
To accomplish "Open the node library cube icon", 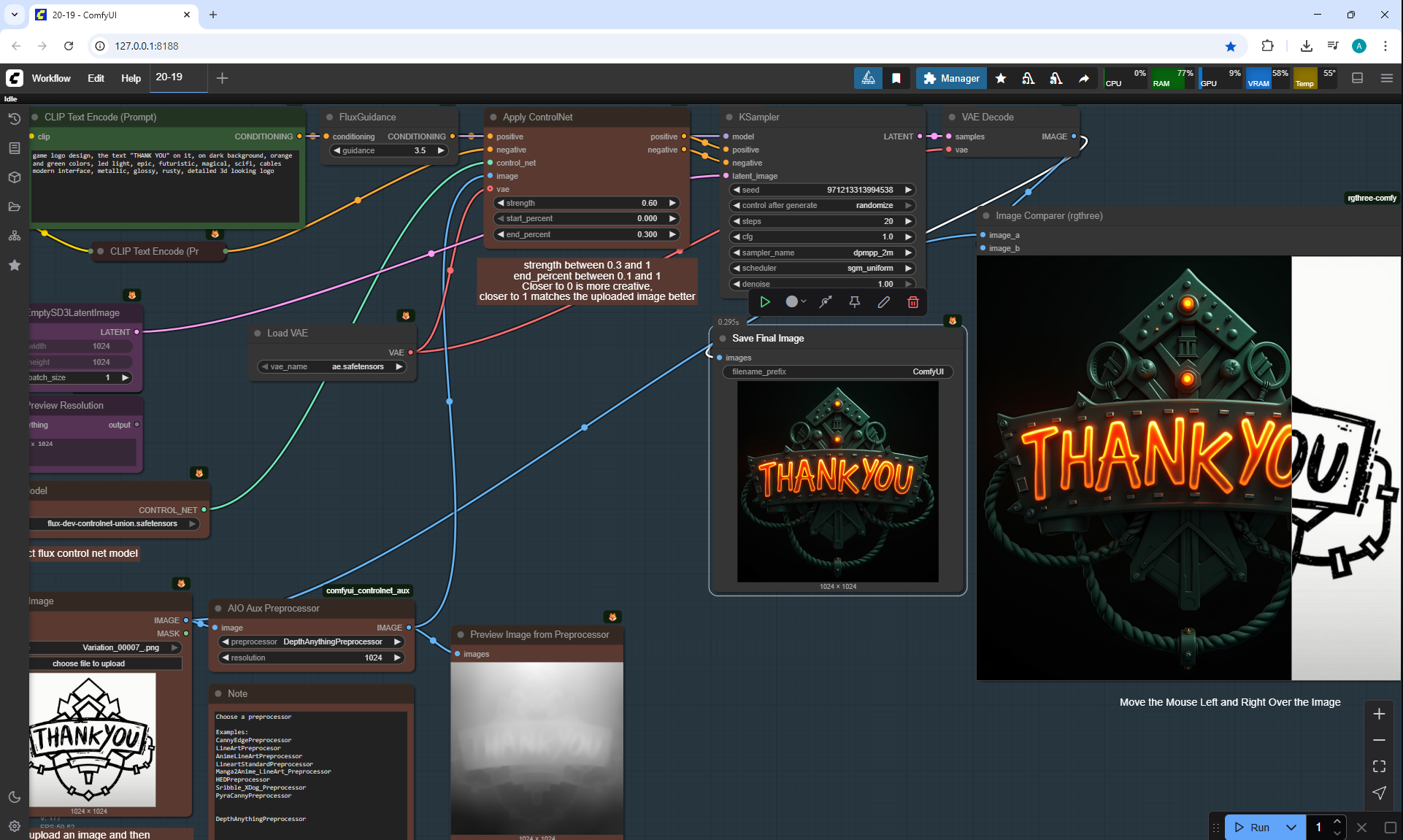I will tap(14, 177).
